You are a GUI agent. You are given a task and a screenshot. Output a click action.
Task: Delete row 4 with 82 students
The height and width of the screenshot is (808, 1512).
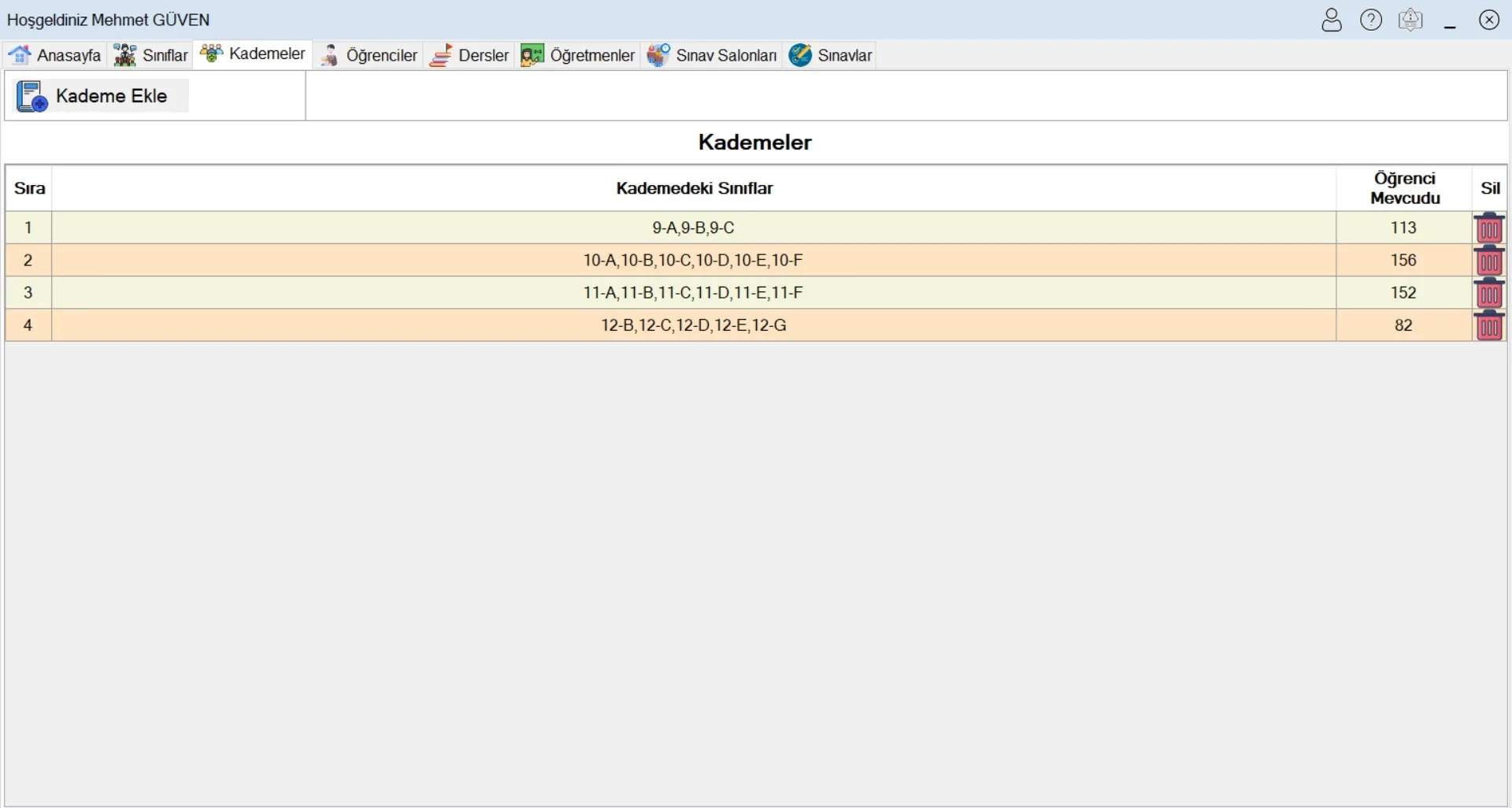[1488, 325]
